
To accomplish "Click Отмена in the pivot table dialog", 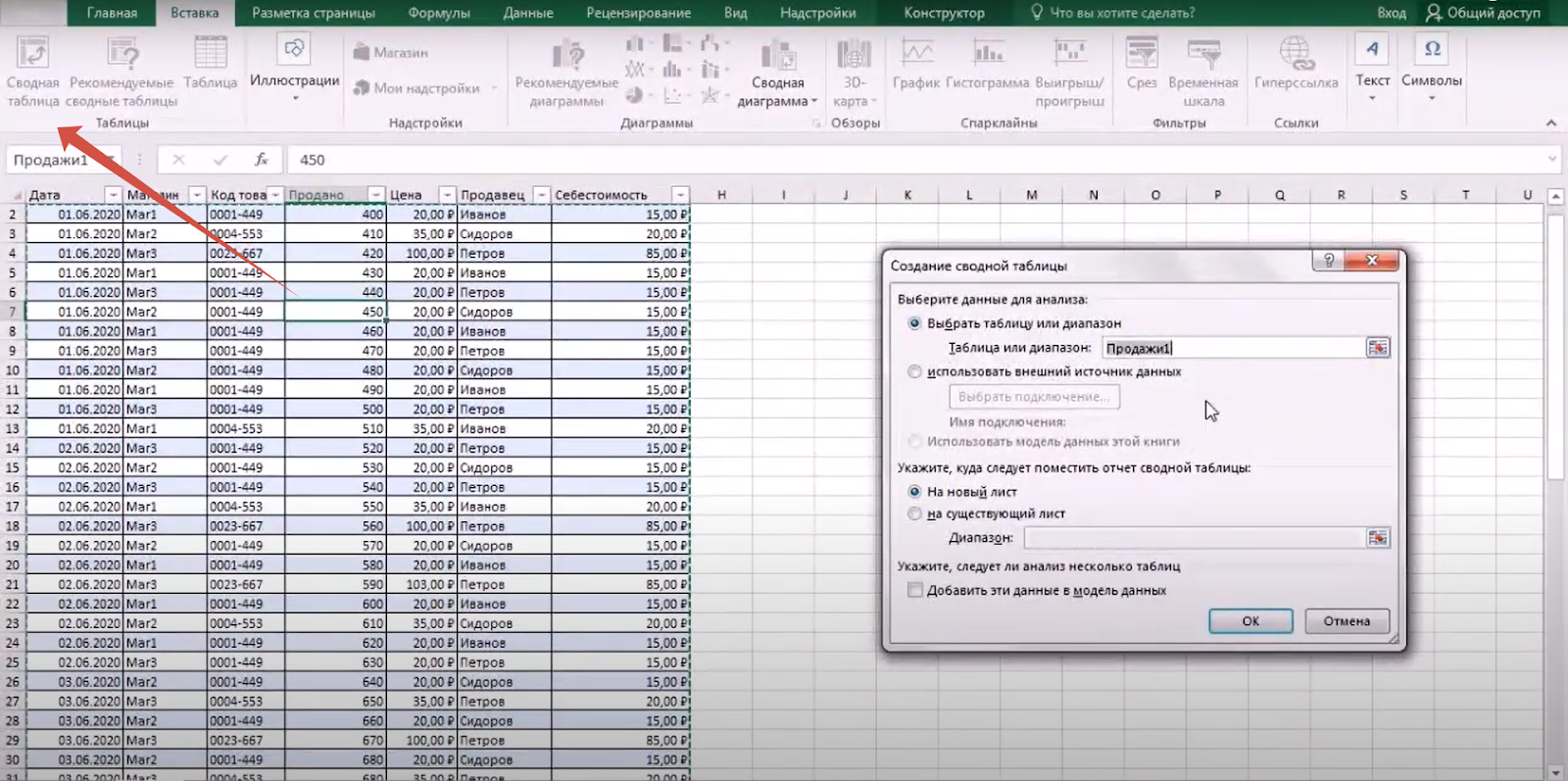I will [x=1347, y=621].
